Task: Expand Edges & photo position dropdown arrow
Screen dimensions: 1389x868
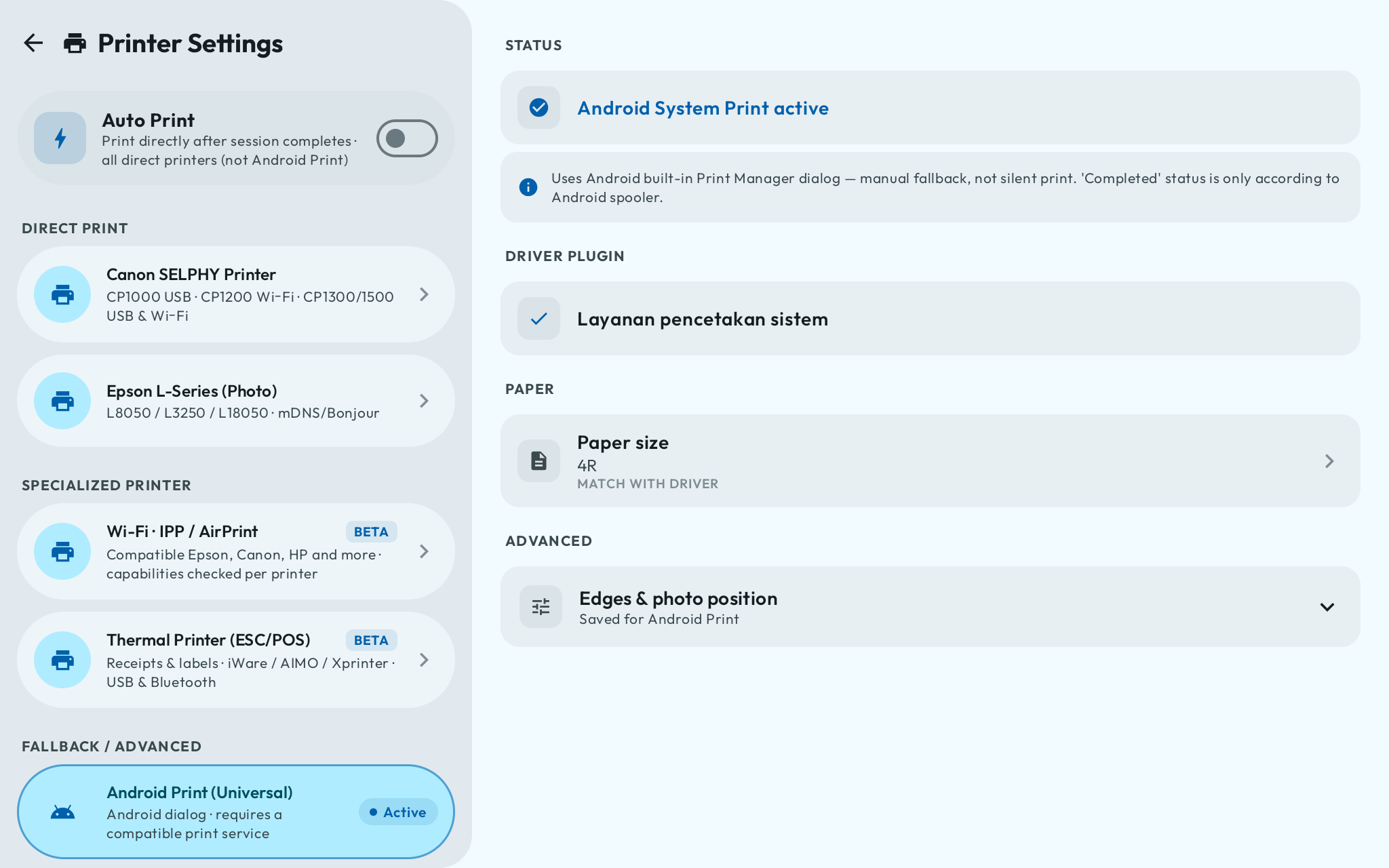Action: 1327,607
